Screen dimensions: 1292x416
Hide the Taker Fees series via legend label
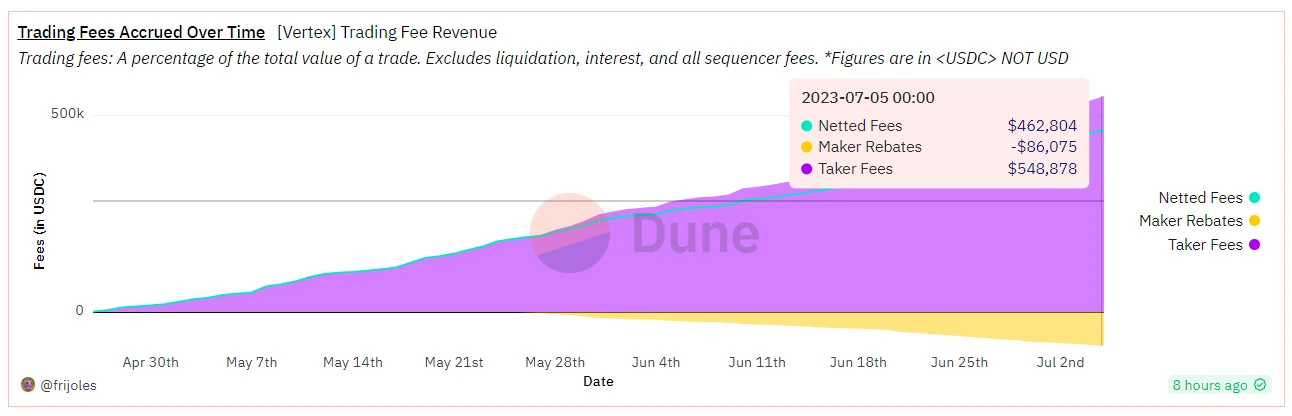[1205, 245]
